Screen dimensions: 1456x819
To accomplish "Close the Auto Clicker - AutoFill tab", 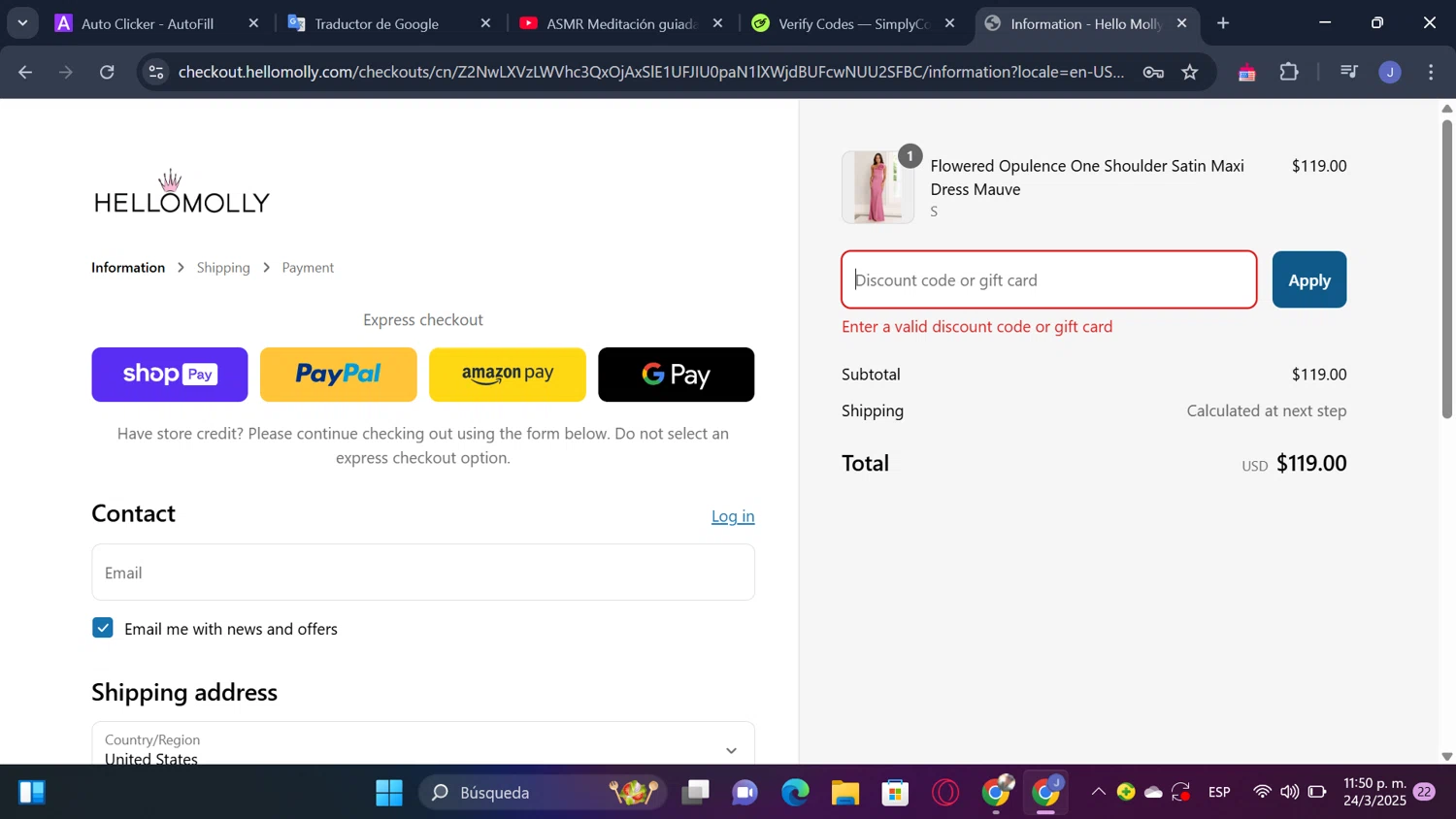I will (x=253, y=23).
